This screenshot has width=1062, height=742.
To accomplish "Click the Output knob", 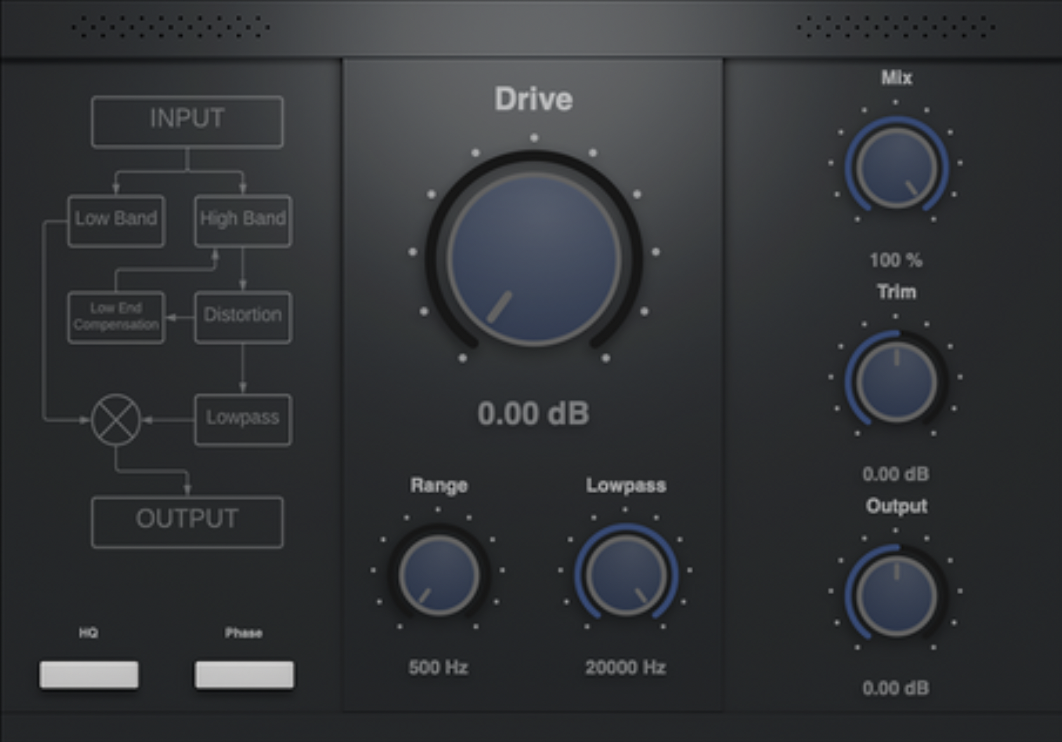I will (896, 595).
